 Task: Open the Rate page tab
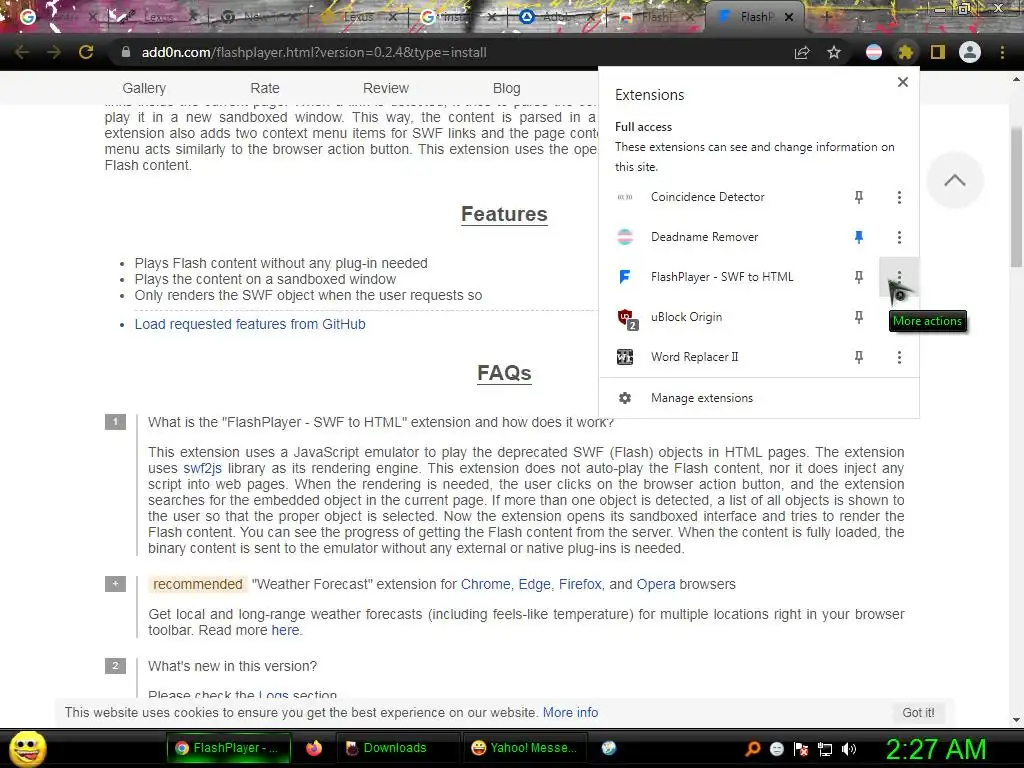[265, 88]
